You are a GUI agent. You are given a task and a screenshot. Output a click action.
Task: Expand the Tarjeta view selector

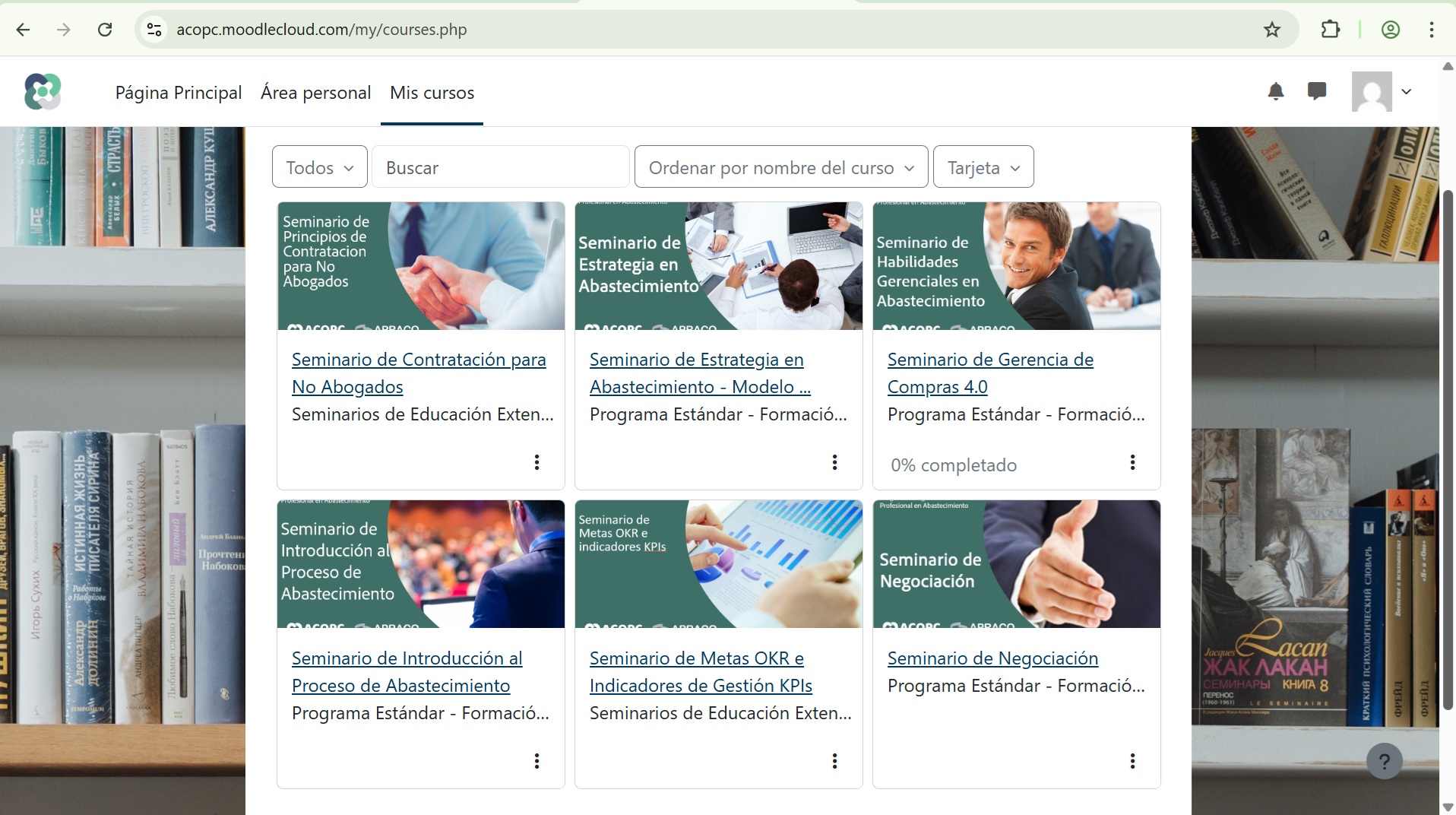(x=983, y=167)
